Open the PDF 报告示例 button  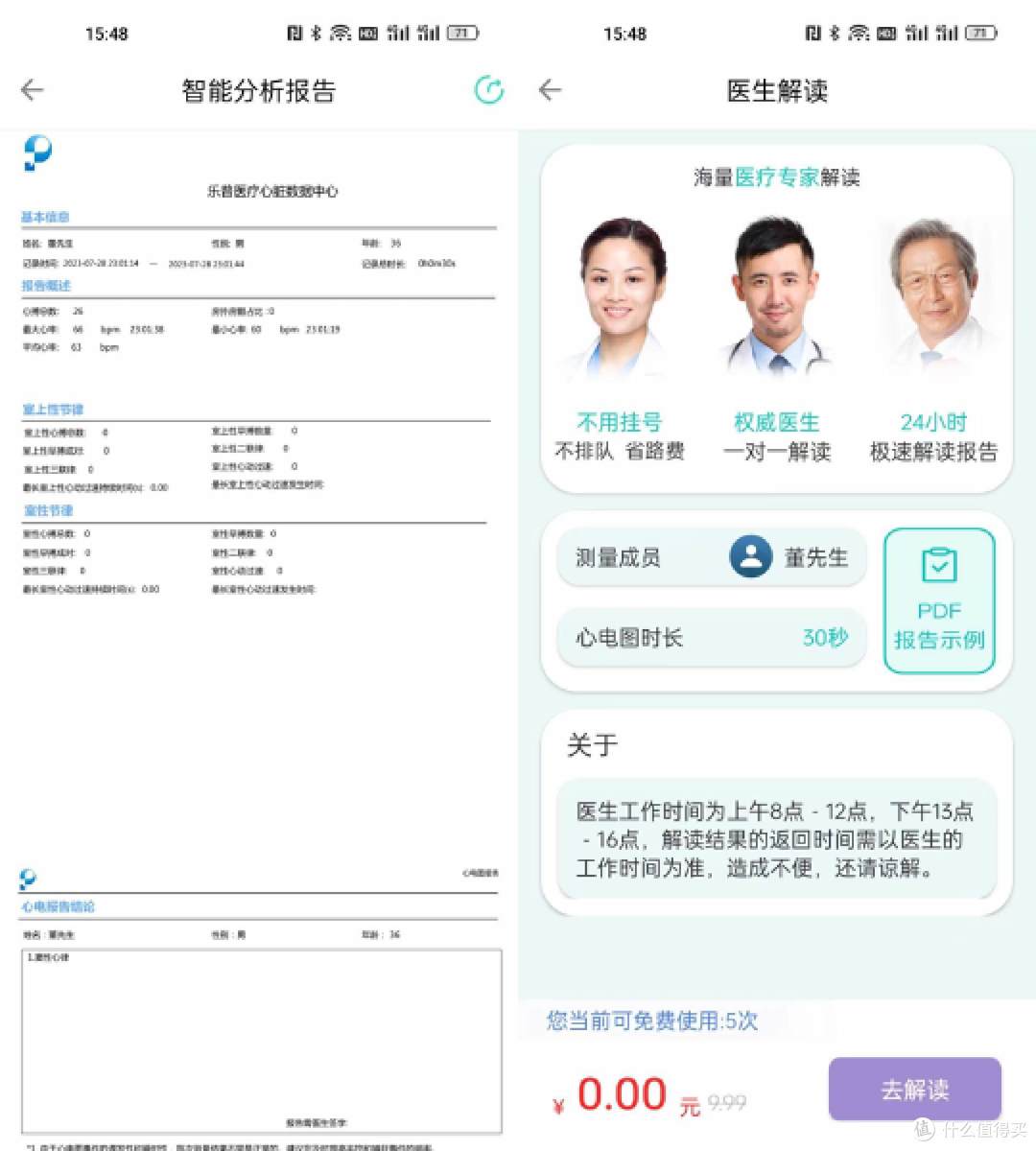(x=939, y=600)
